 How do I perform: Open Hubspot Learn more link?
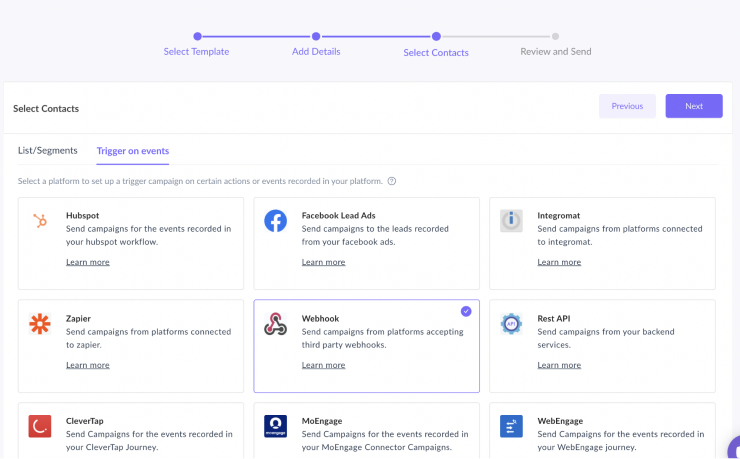88,262
